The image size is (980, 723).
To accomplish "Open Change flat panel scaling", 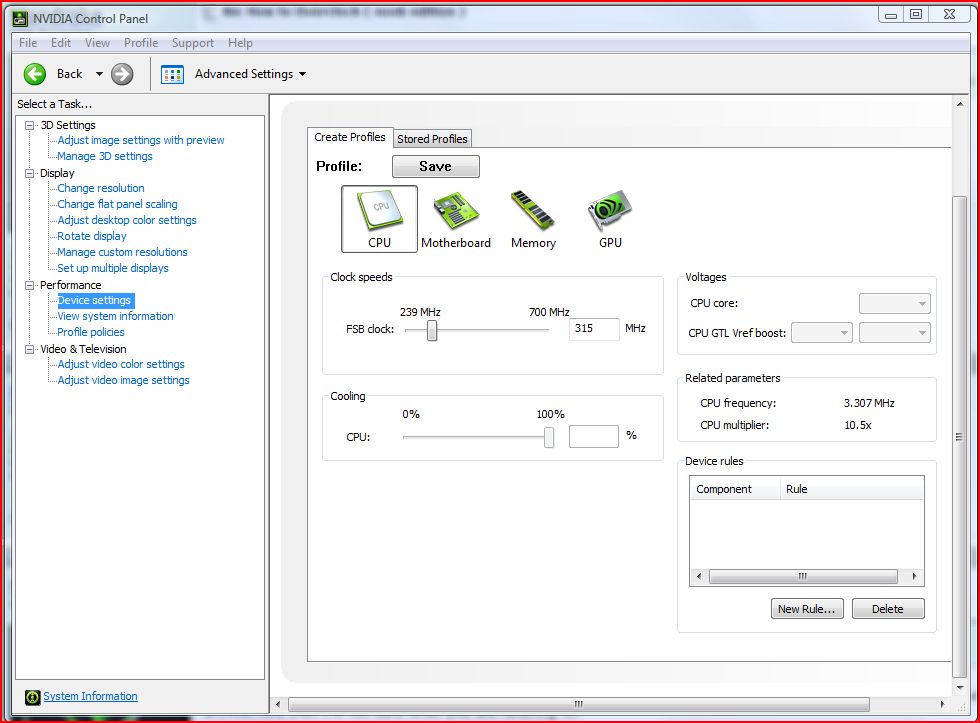I will coord(118,204).
